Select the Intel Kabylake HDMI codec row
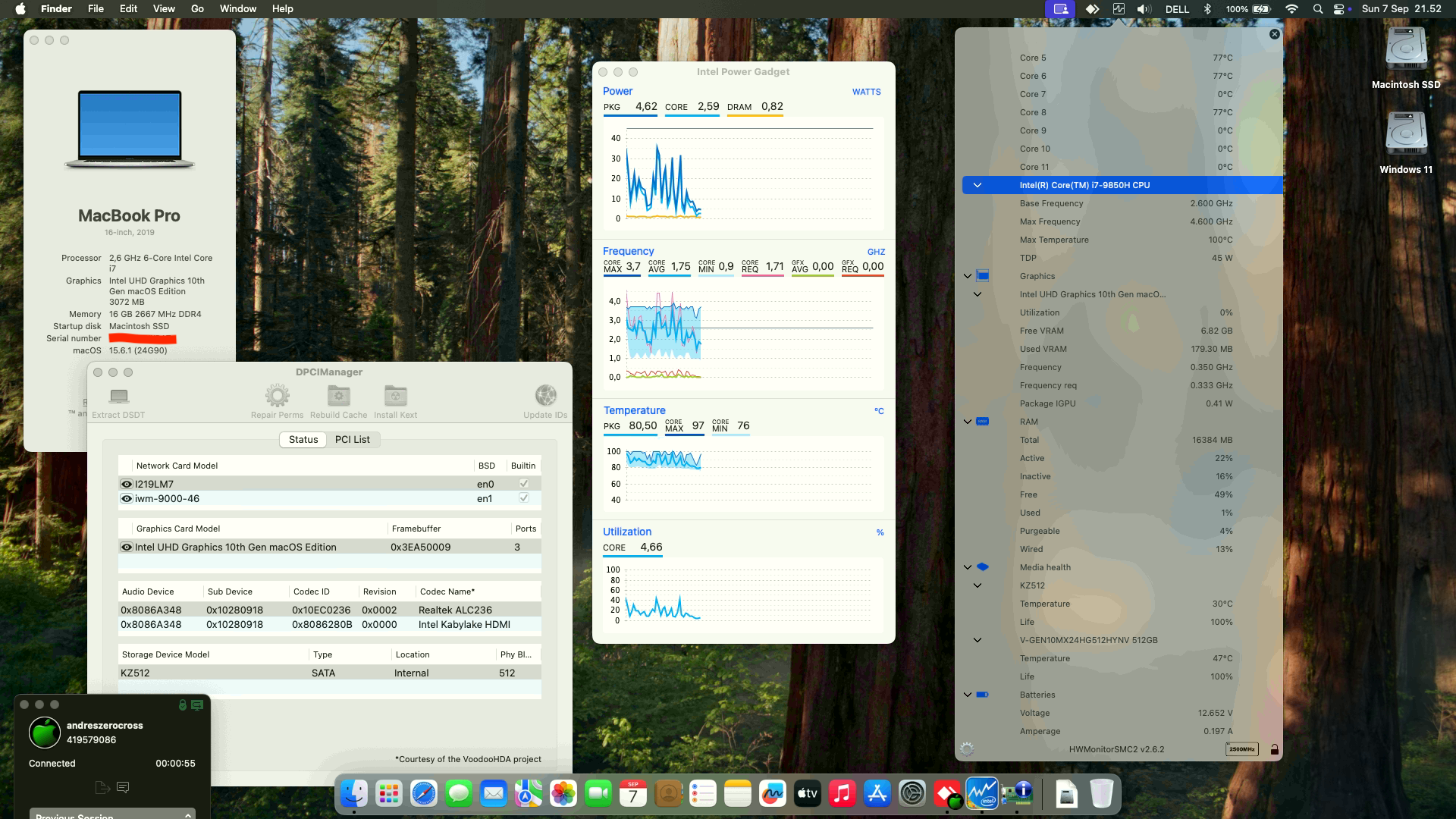 [330, 624]
